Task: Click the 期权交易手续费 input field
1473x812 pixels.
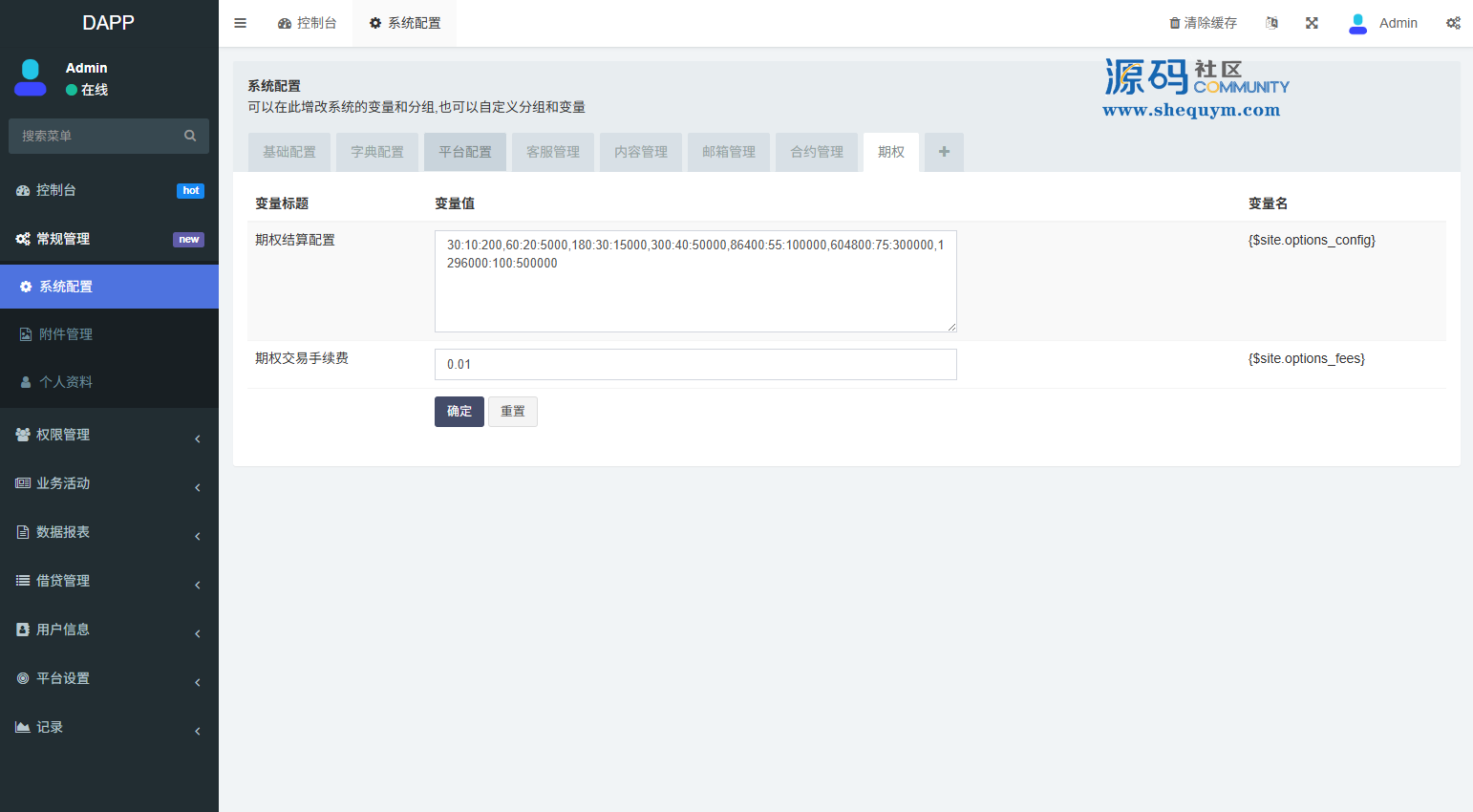Action: (x=695, y=364)
